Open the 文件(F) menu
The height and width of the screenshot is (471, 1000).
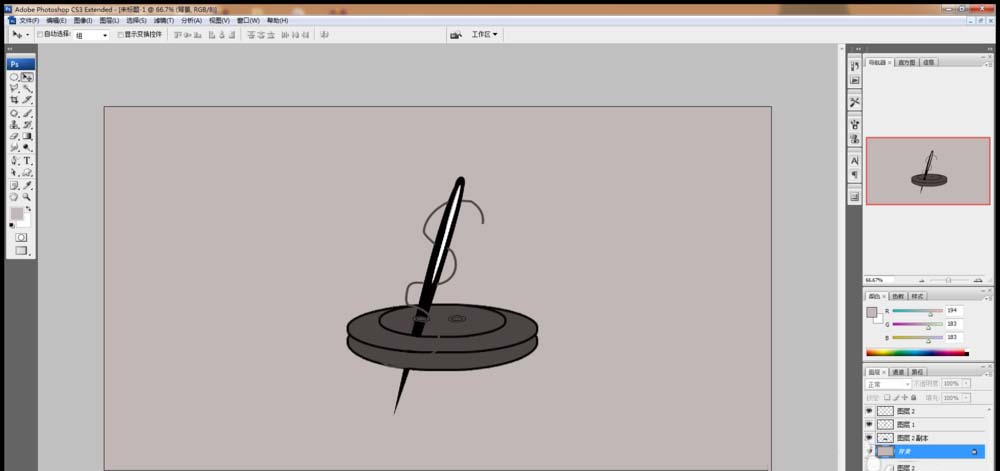coord(29,20)
